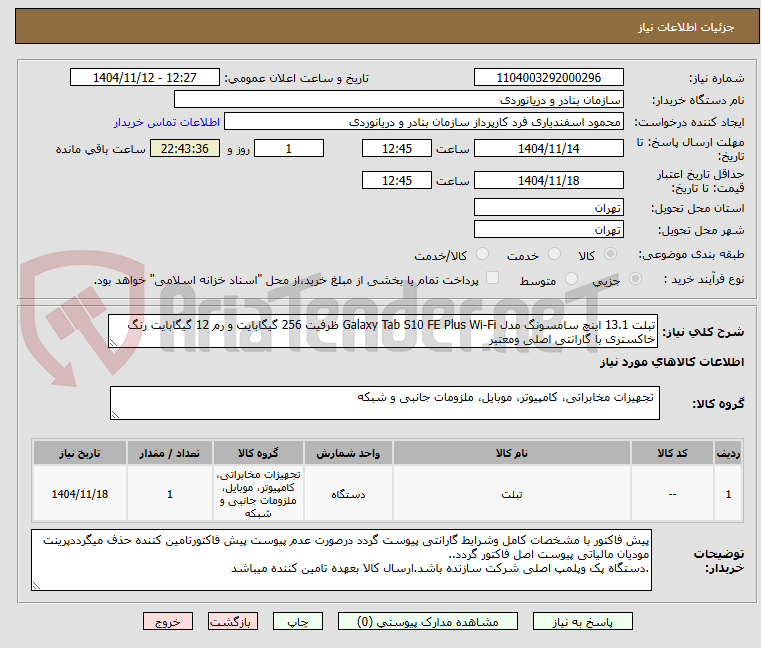Click the تعداد / مقدار column header

[x=170, y=453]
